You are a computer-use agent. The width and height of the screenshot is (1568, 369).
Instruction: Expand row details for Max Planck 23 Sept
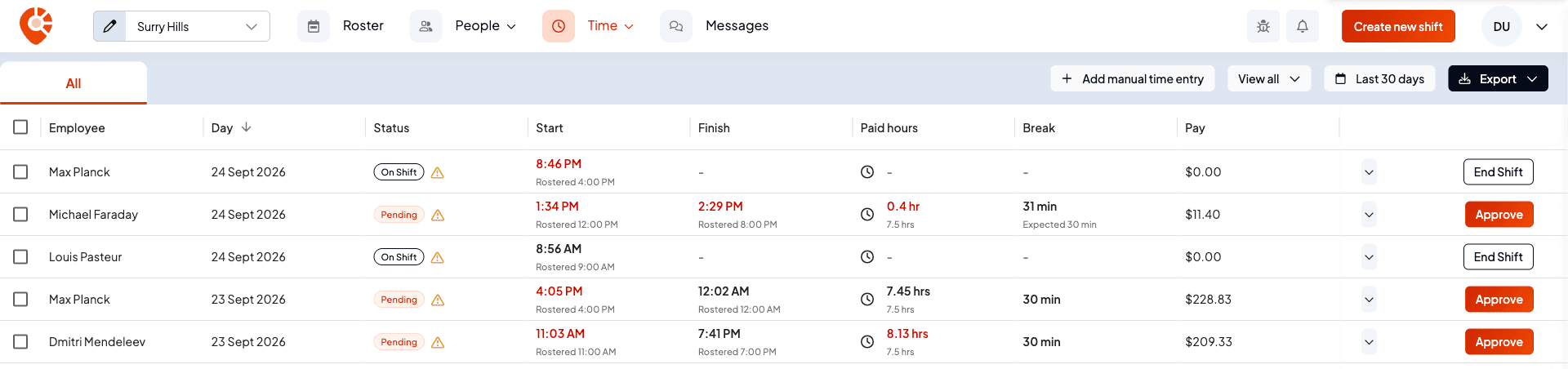click(1370, 300)
